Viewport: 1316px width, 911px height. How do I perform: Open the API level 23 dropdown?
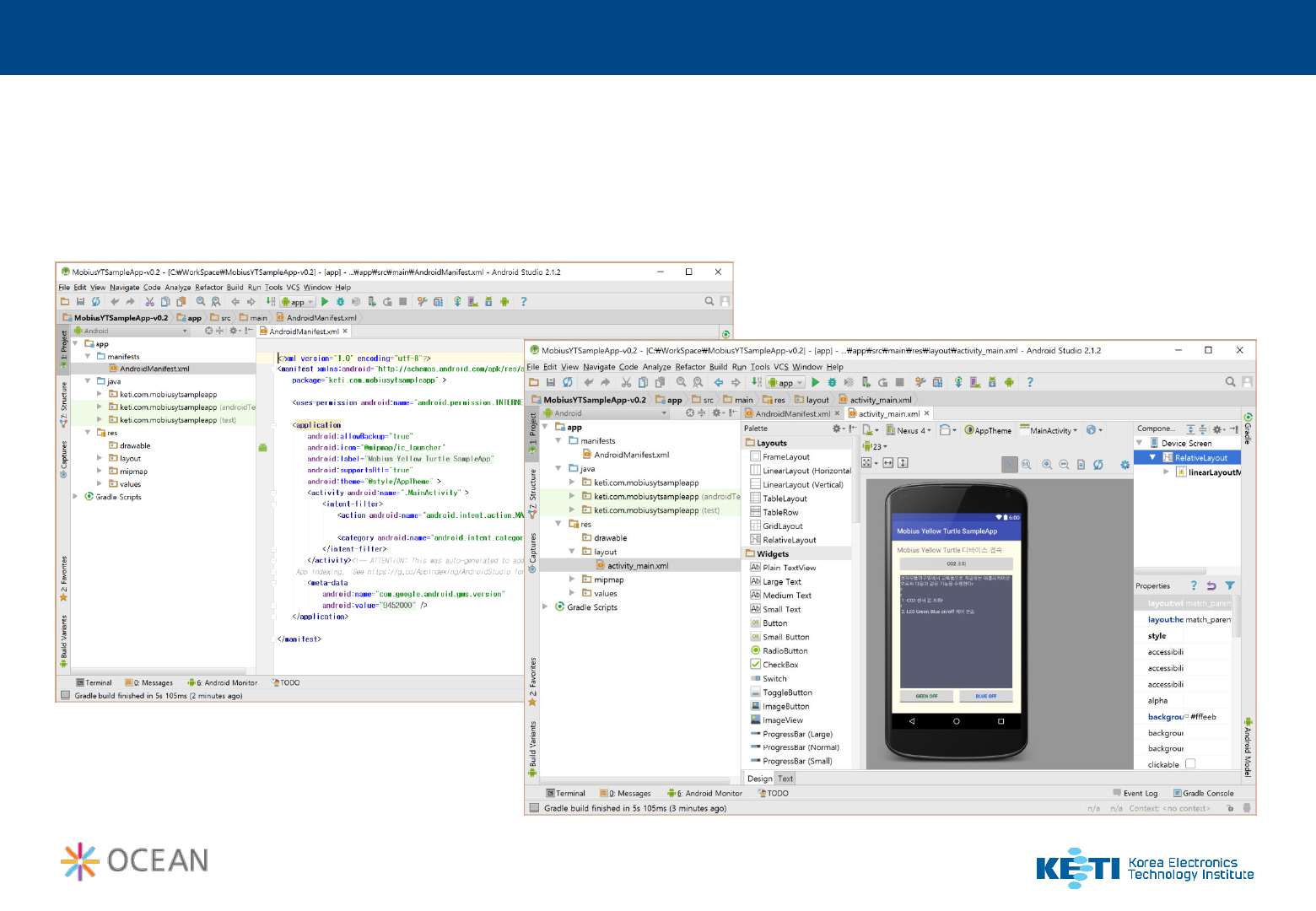(x=875, y=446)
